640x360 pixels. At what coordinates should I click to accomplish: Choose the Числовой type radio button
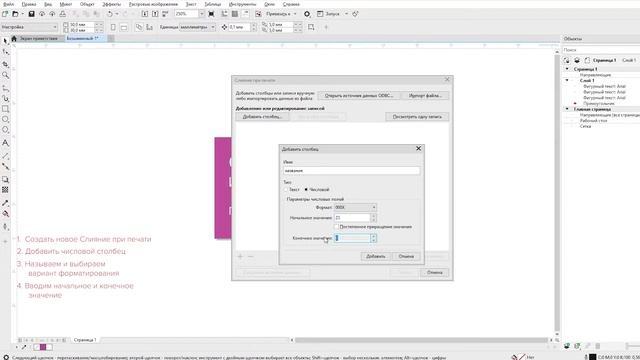click(x=306, y=190)
